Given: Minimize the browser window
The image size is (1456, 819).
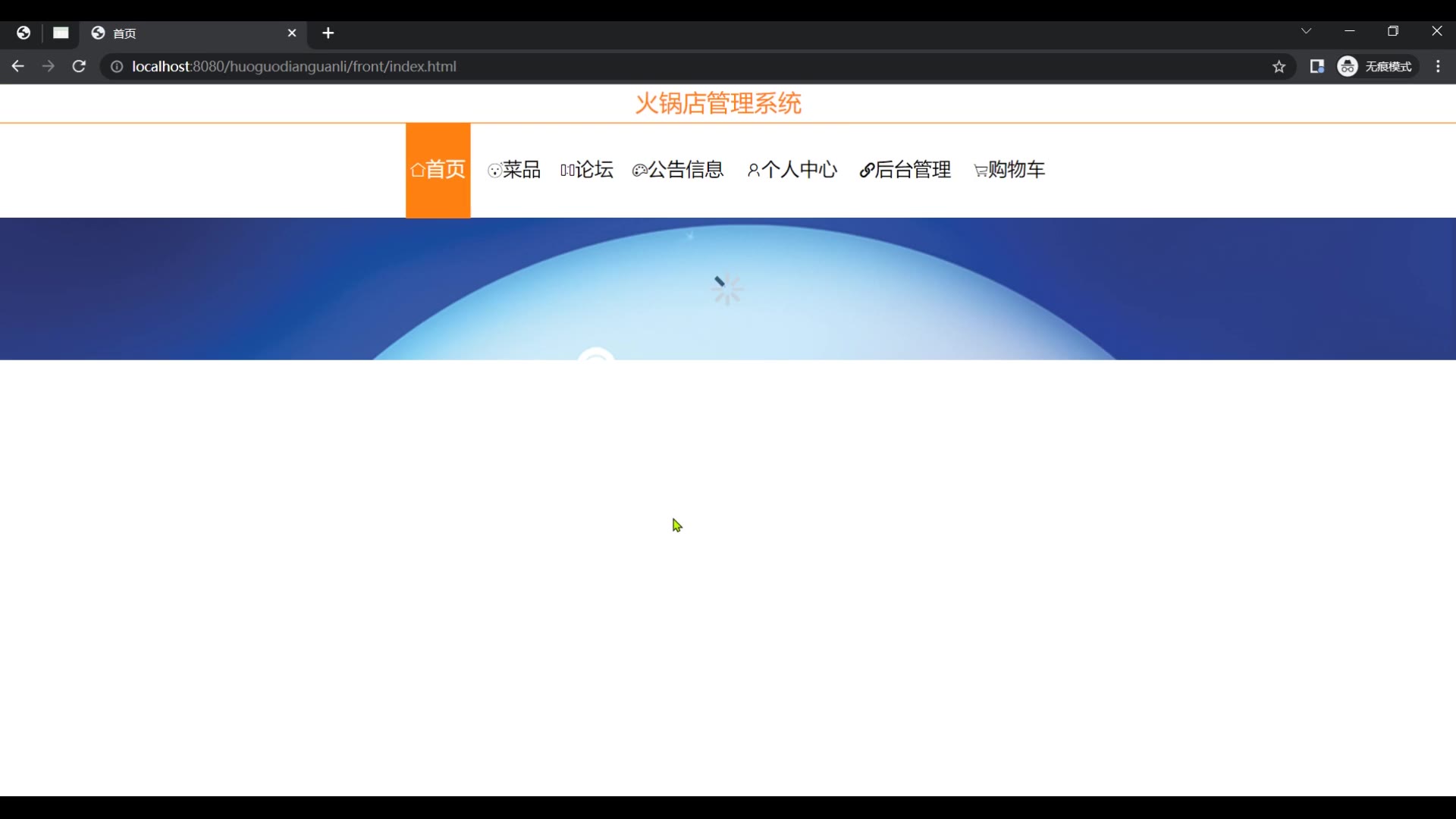Looking at the screenshot, I should [1350, 31].
